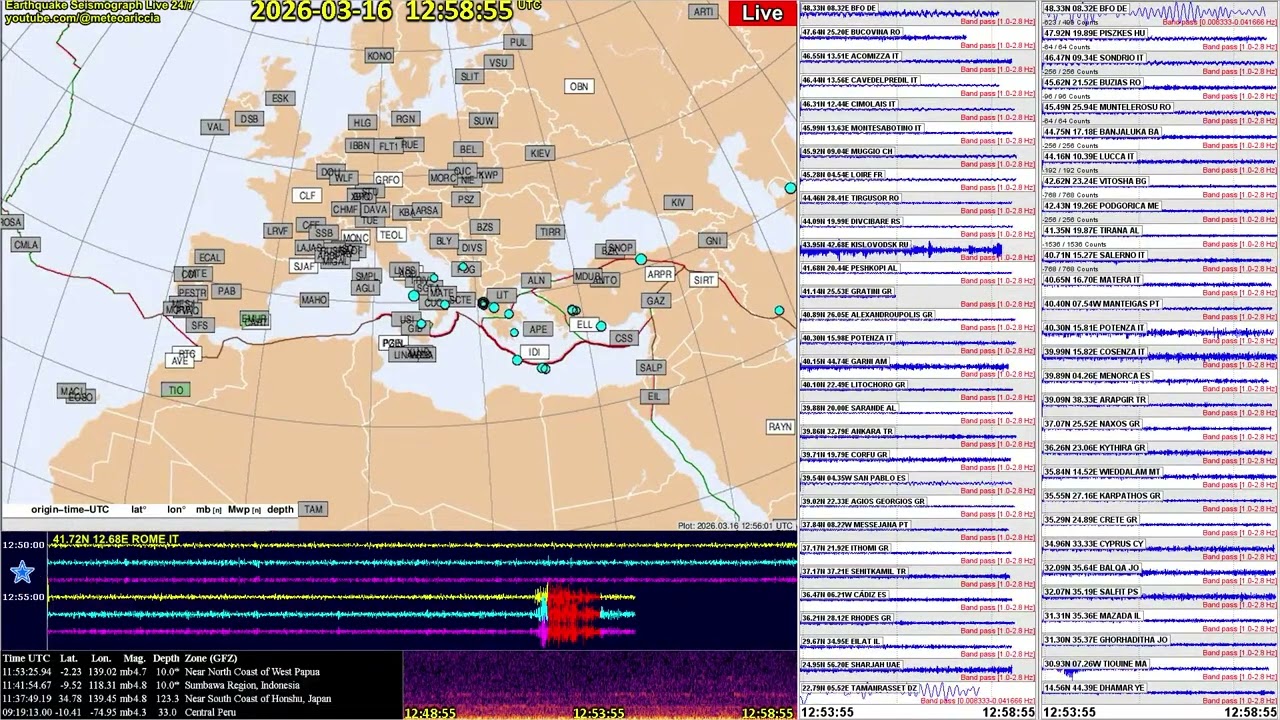Click the Zone (GFZ) column header

210,658
